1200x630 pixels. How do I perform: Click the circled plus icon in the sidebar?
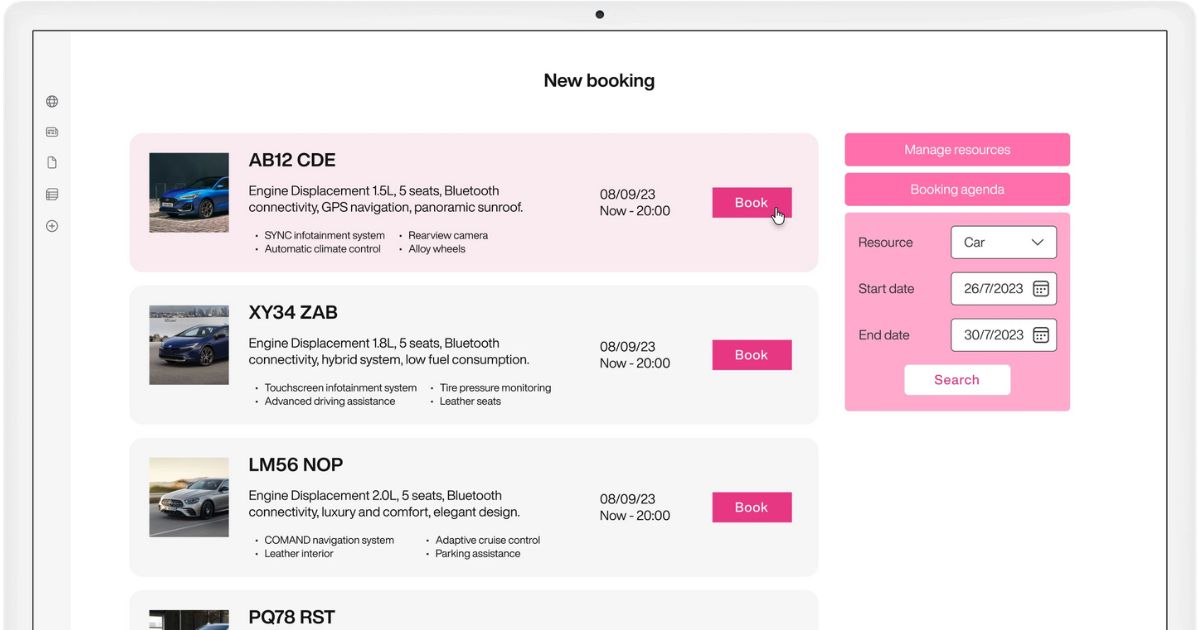[52, 226]
